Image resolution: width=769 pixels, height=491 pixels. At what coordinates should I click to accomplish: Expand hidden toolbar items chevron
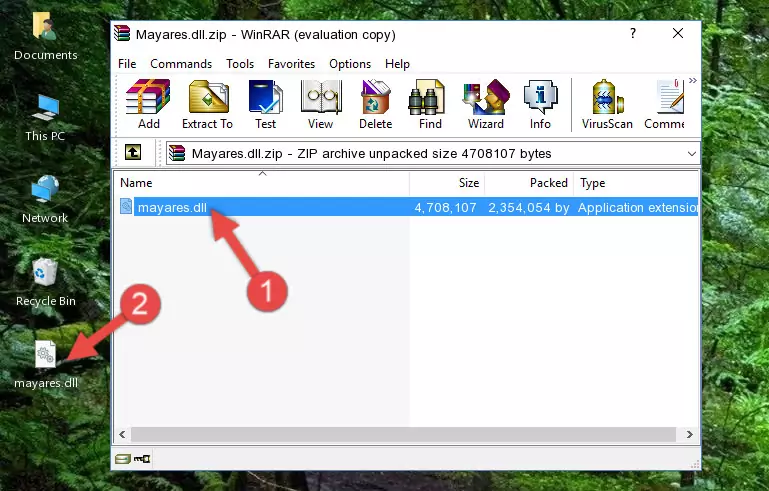point(692,81)
